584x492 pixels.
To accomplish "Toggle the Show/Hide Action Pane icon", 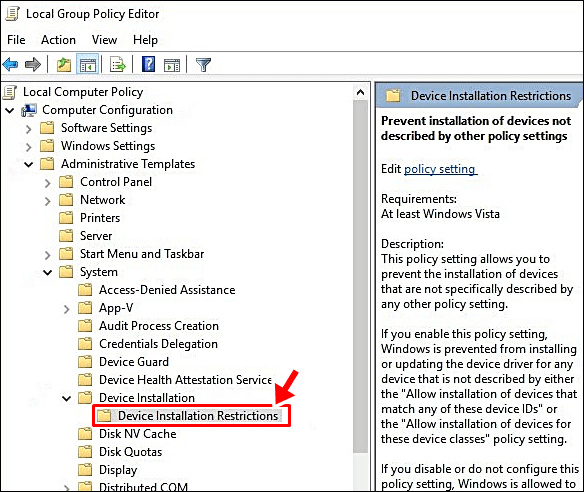I will 172,65.
